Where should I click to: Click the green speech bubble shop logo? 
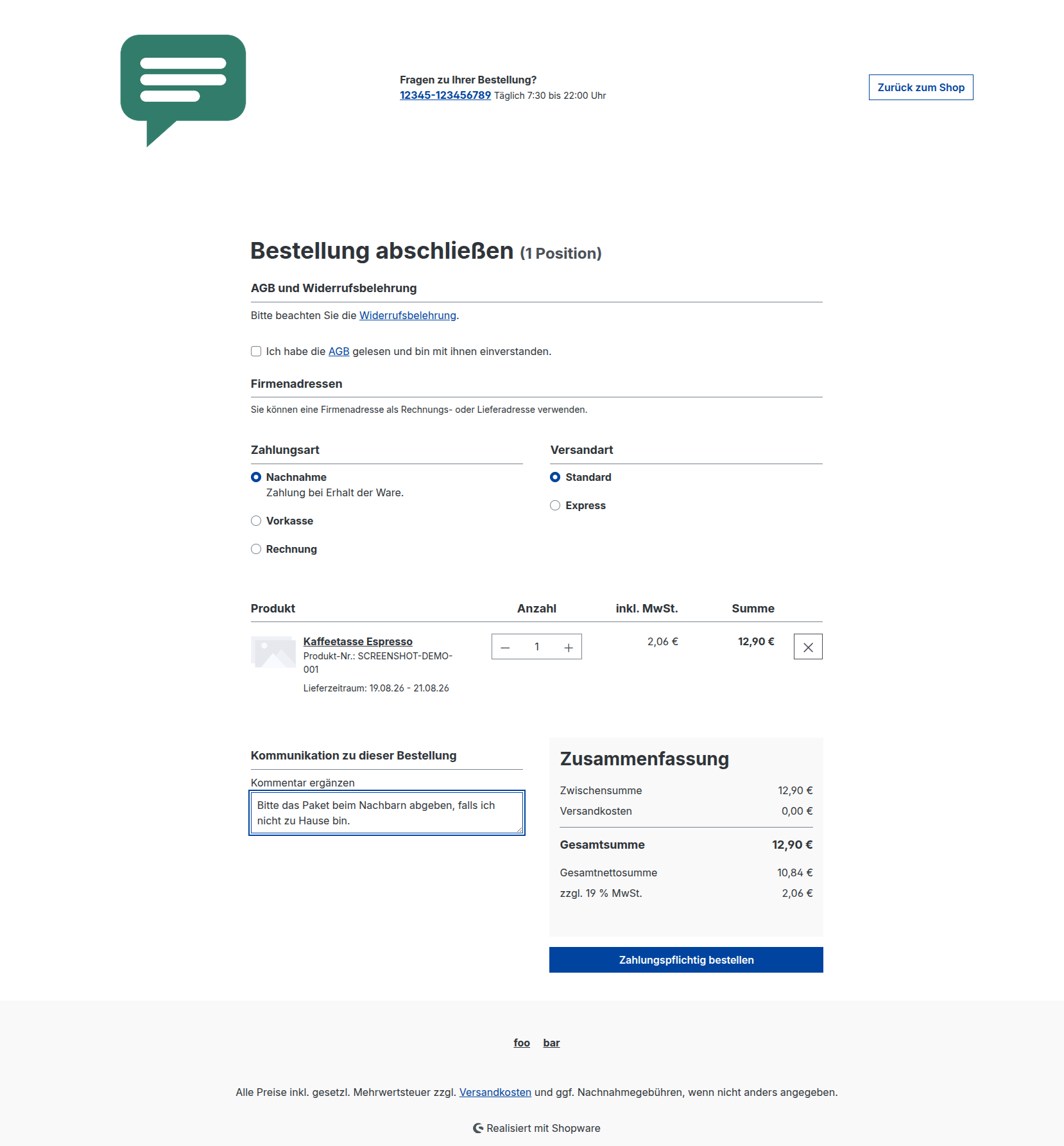click(x=183, y=91)
